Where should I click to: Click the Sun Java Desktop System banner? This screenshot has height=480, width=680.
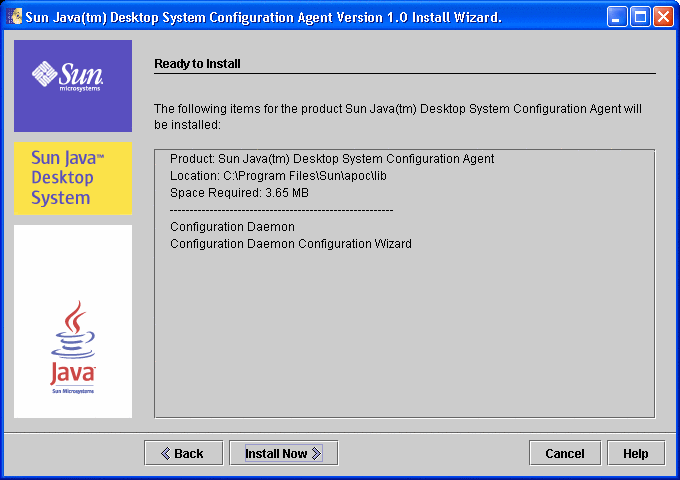click(x=73, y=178)
